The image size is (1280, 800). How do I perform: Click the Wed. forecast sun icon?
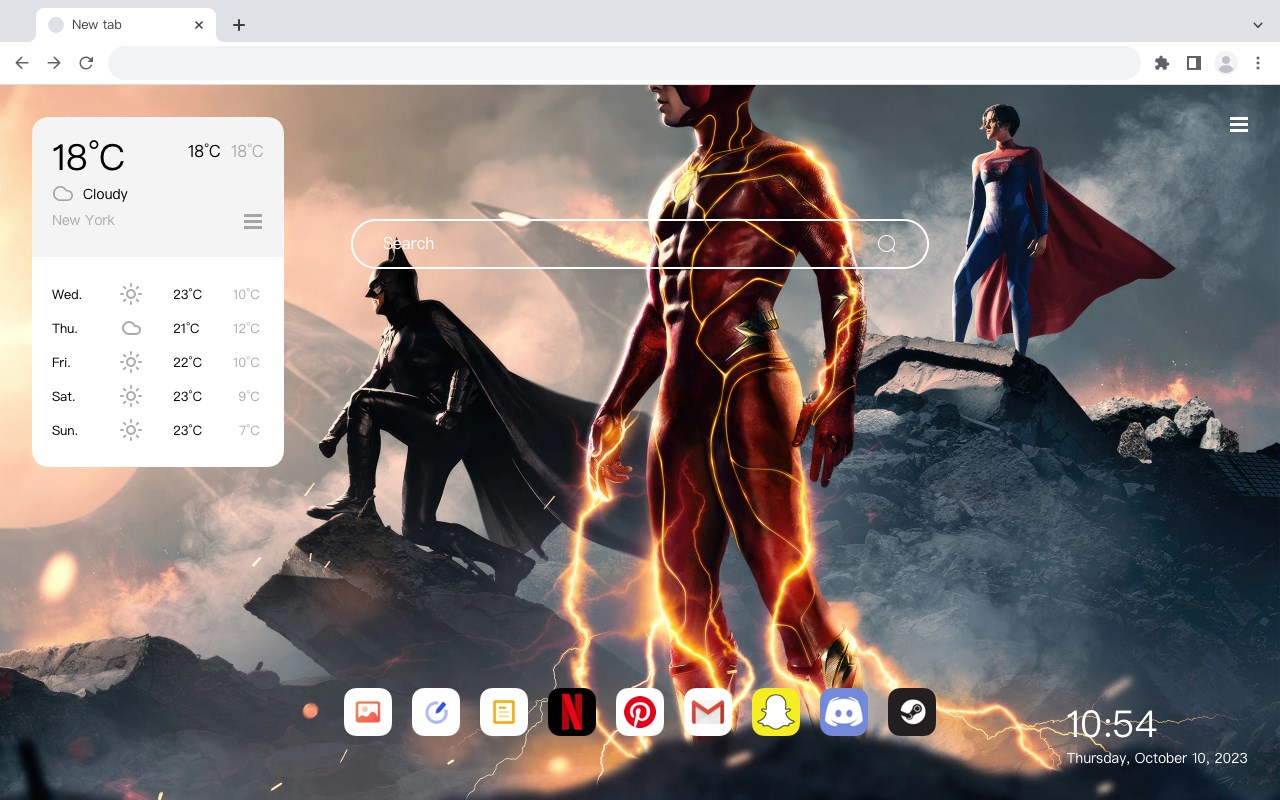(x=131, y=294)
